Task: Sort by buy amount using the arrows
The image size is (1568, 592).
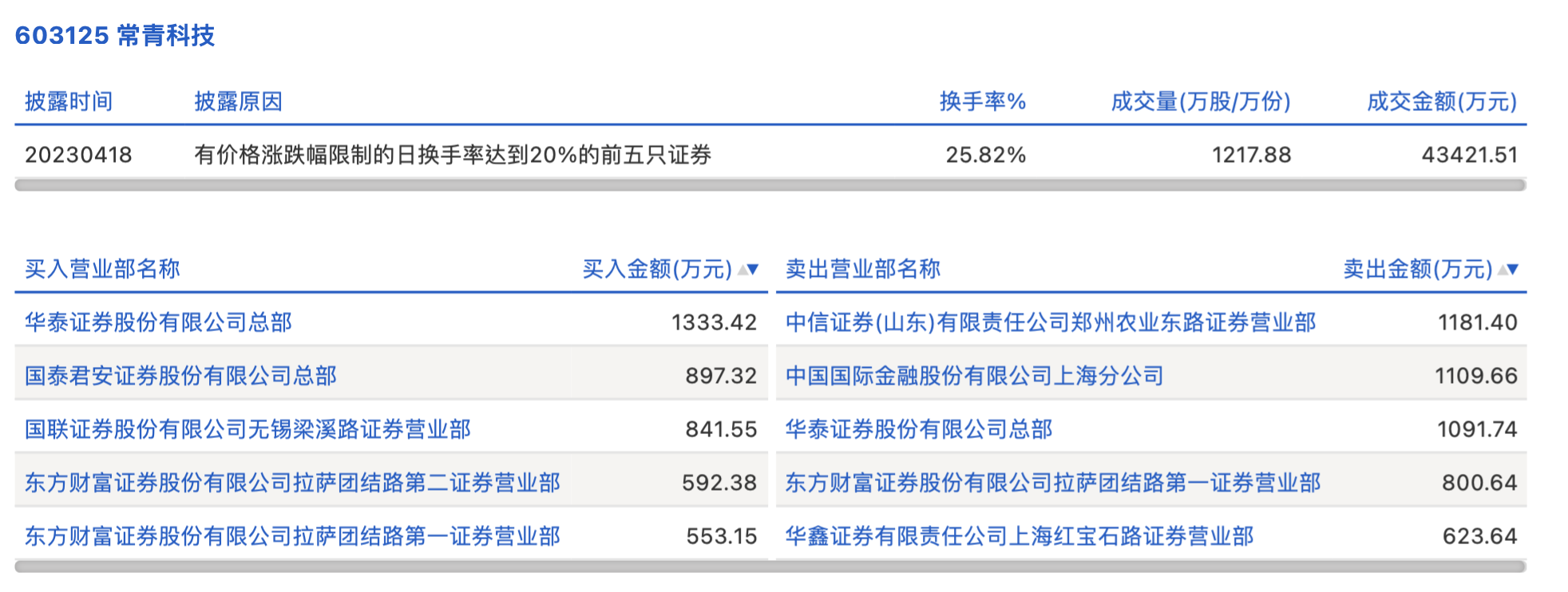Action: 748,270
